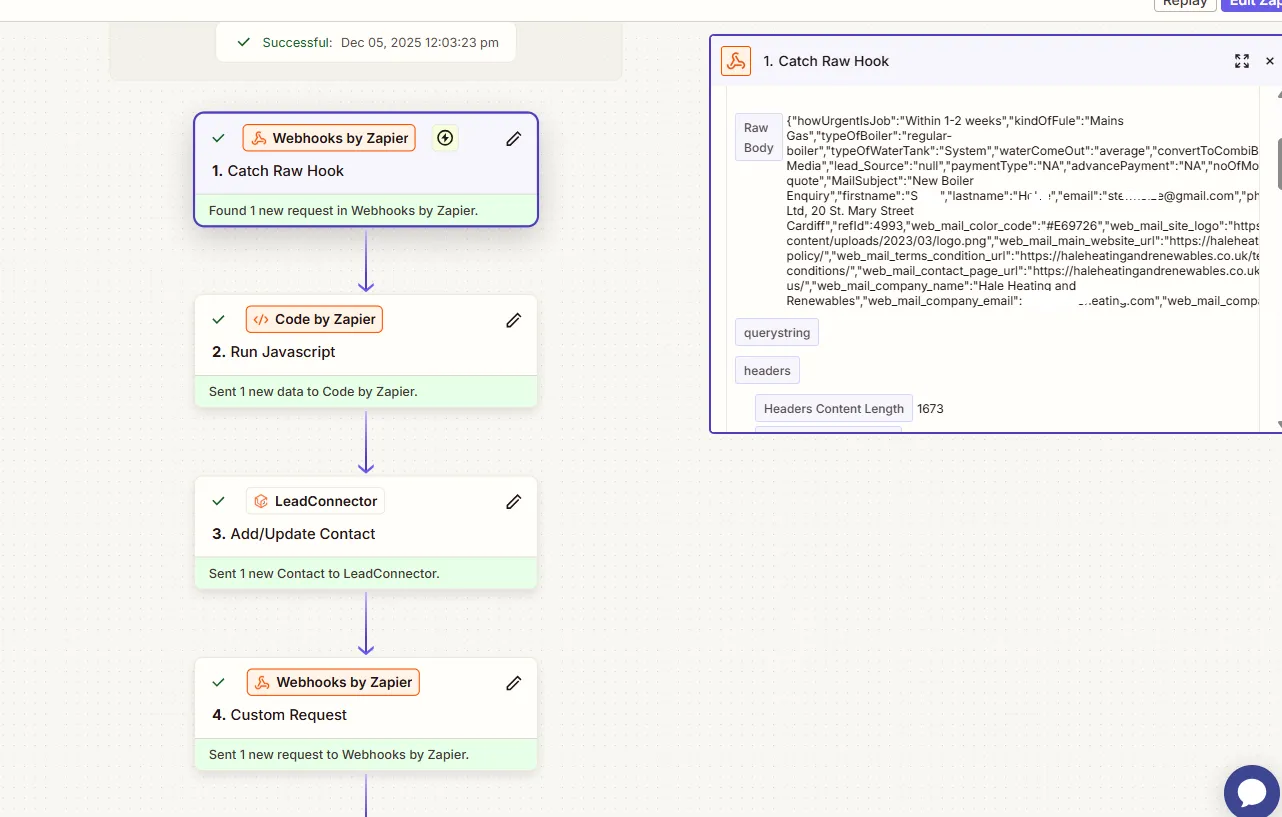
Task: Click webhook icon in detail panel header
Action: [x=736, y=61]
